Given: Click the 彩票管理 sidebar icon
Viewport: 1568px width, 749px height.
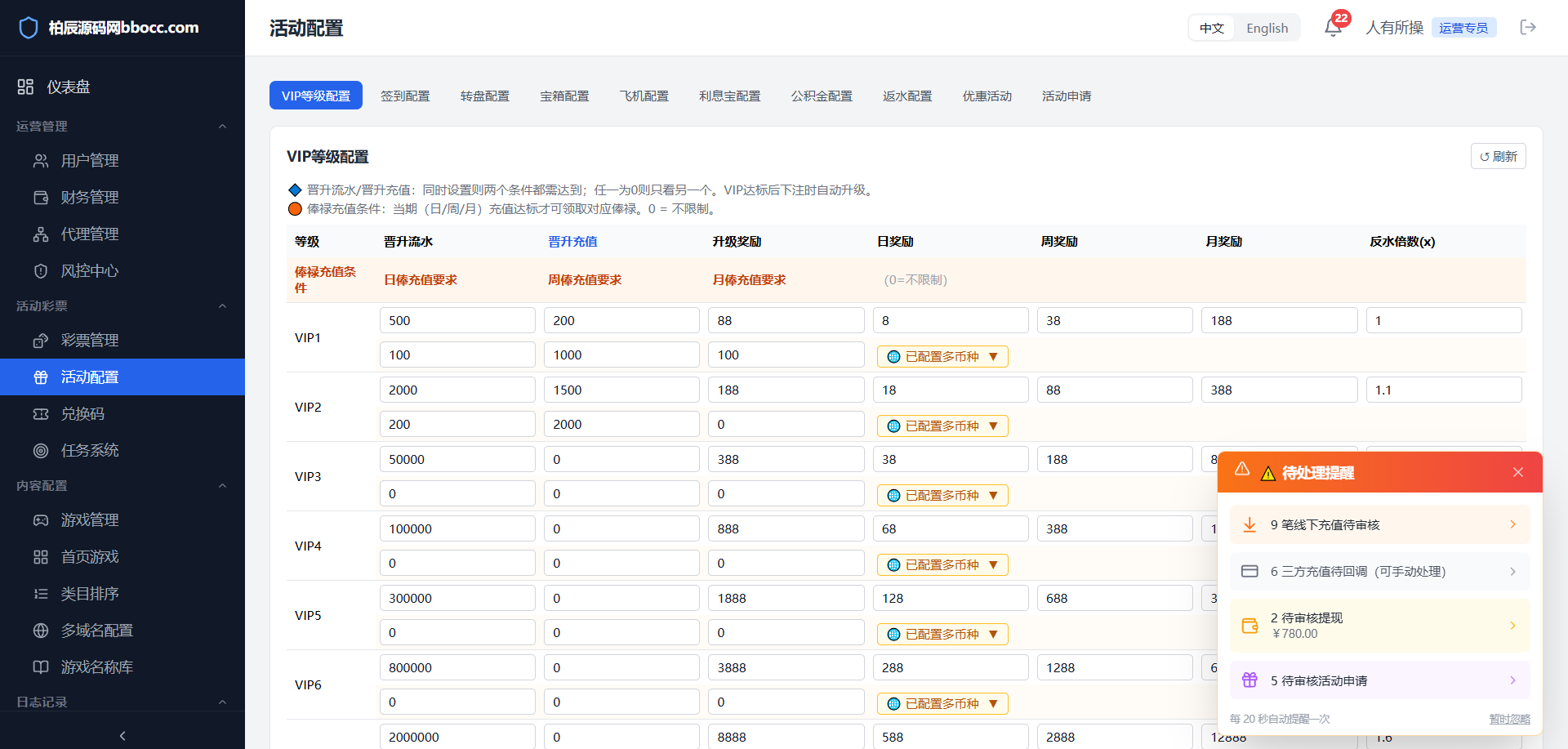Looking at the screenshot, I should tap(41, 341).
